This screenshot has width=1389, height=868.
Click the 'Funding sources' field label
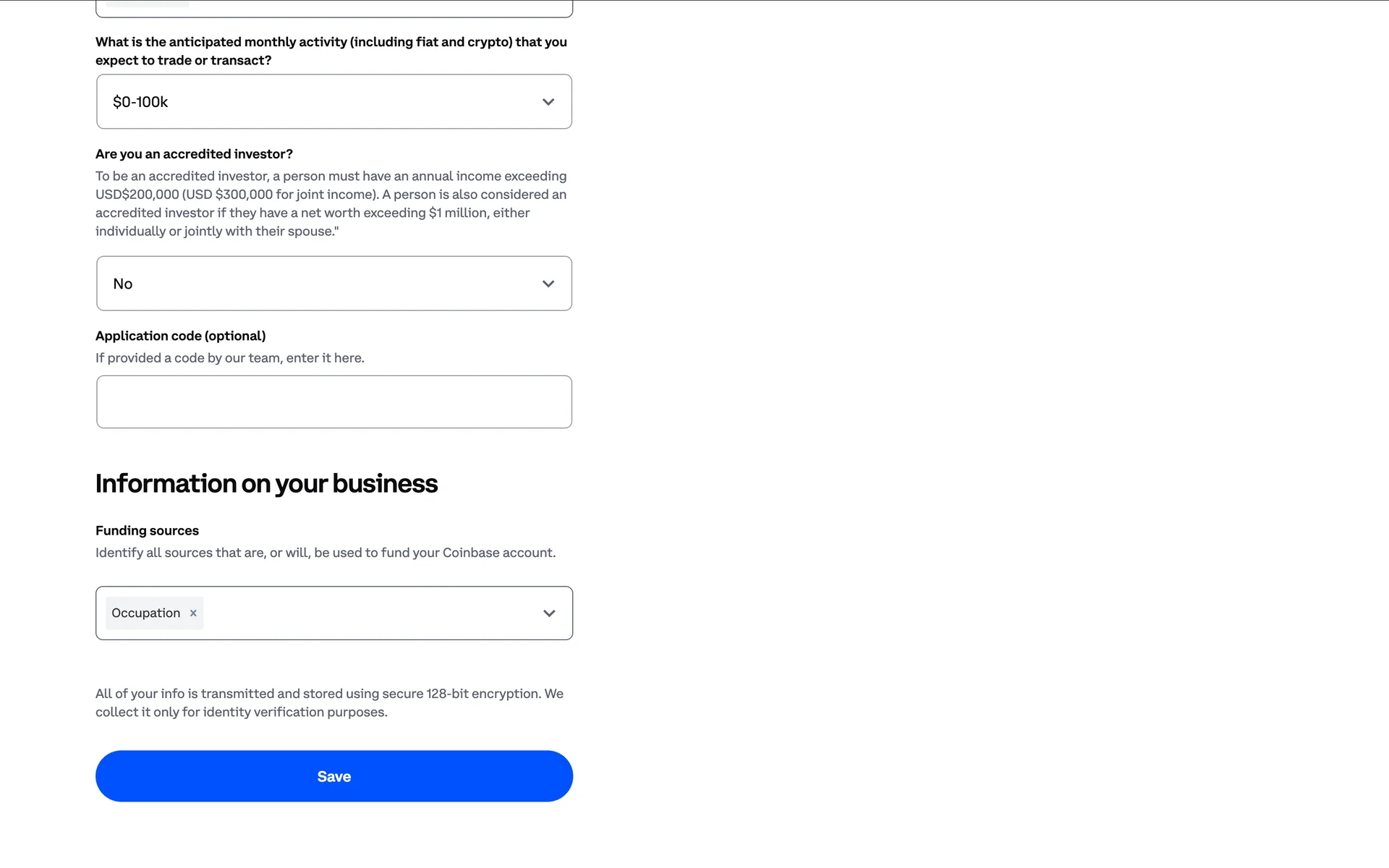tap(147, 531)
